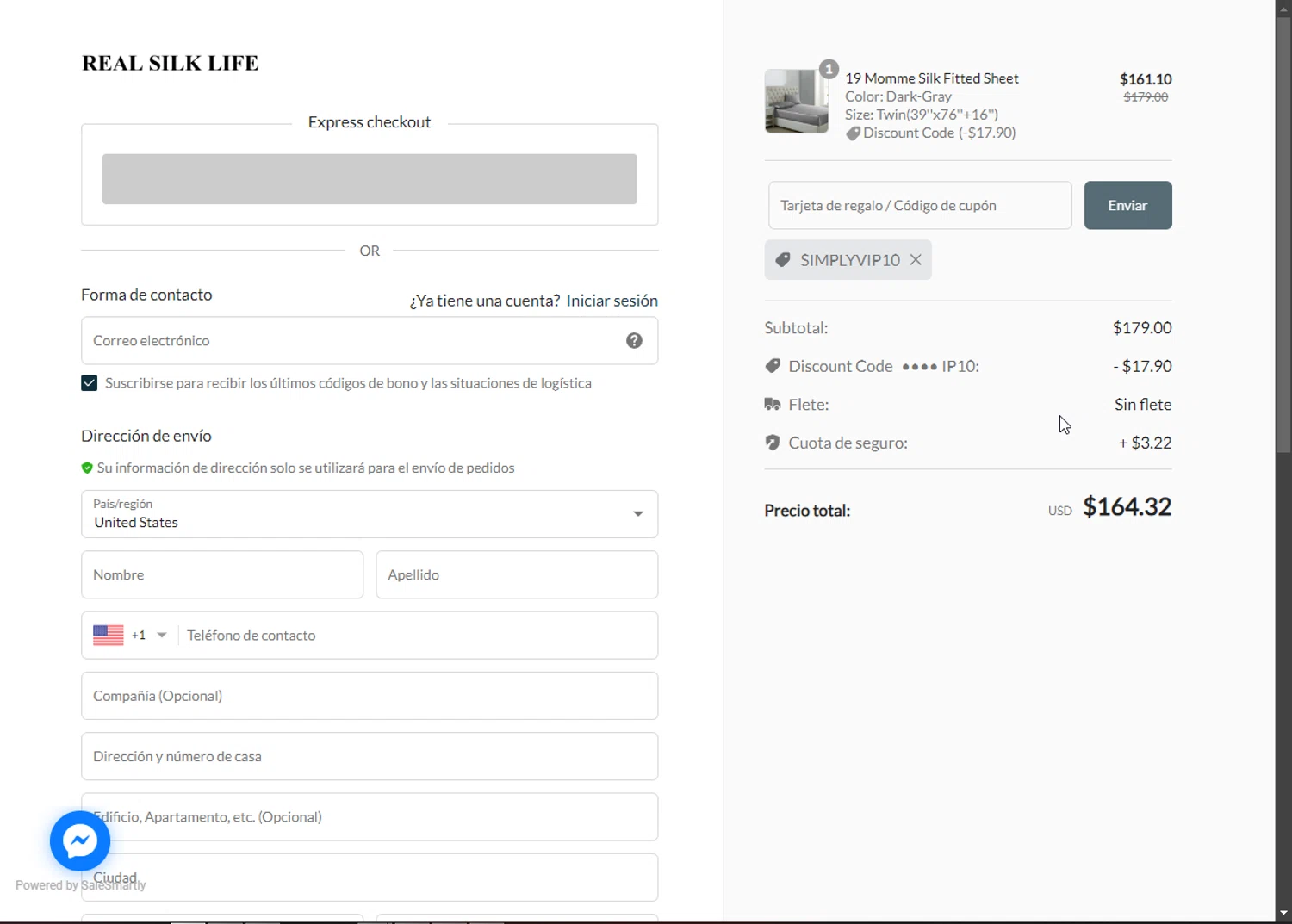The height and width of the screenshot is (924, 1292).
Task: Click the REAL SILK LIFE logo
Action: coord(171,64)
